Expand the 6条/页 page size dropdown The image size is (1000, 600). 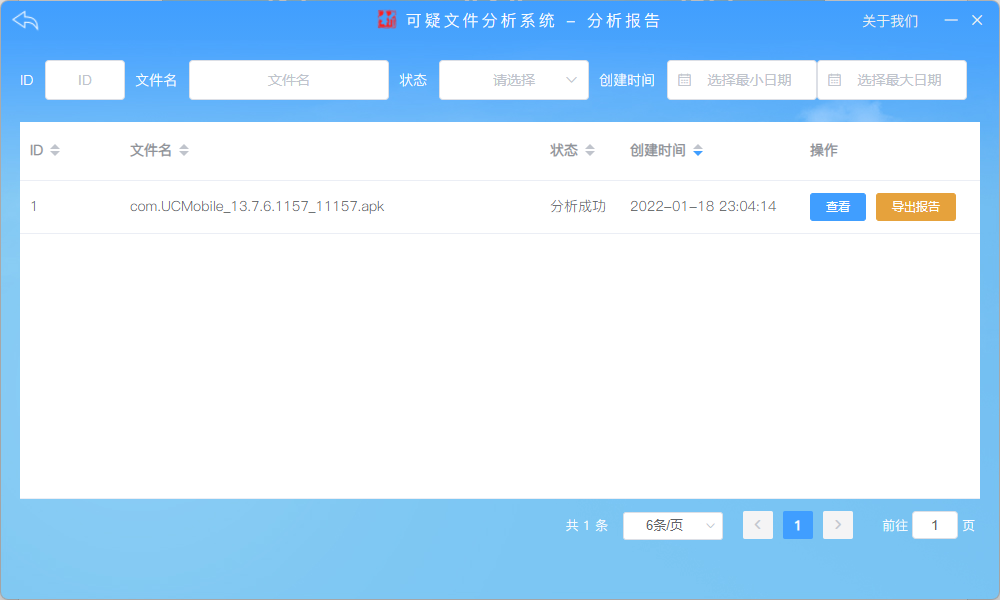(x=673, y=525)
